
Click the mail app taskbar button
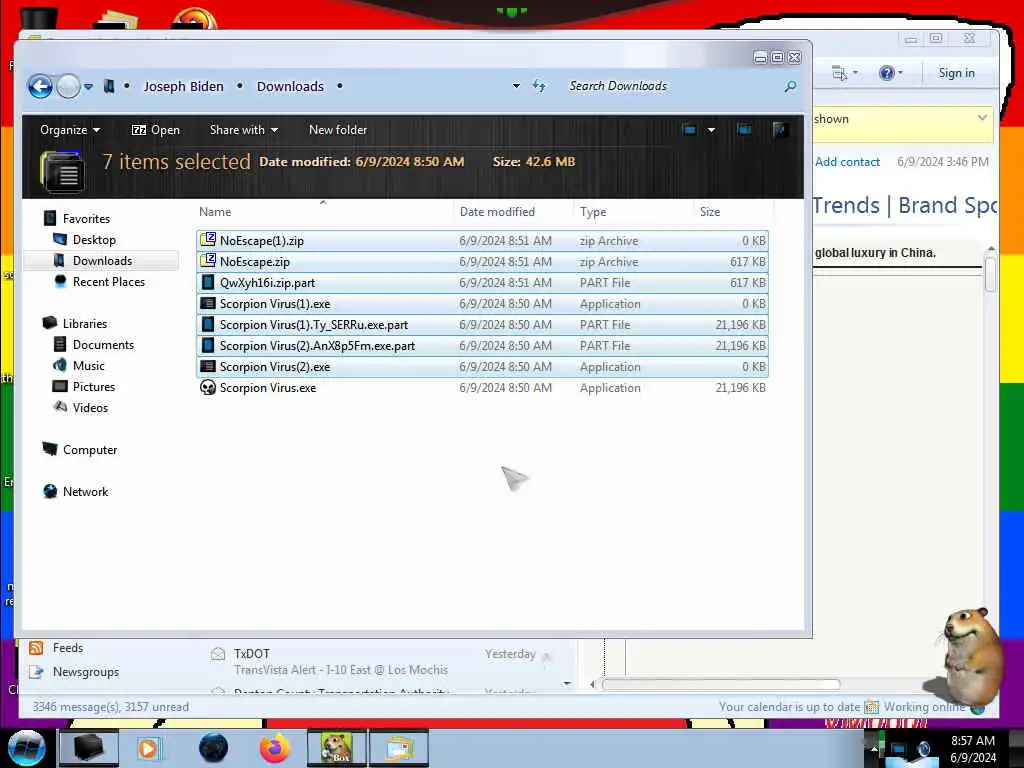pyautogui.click(x=399, y=748)
